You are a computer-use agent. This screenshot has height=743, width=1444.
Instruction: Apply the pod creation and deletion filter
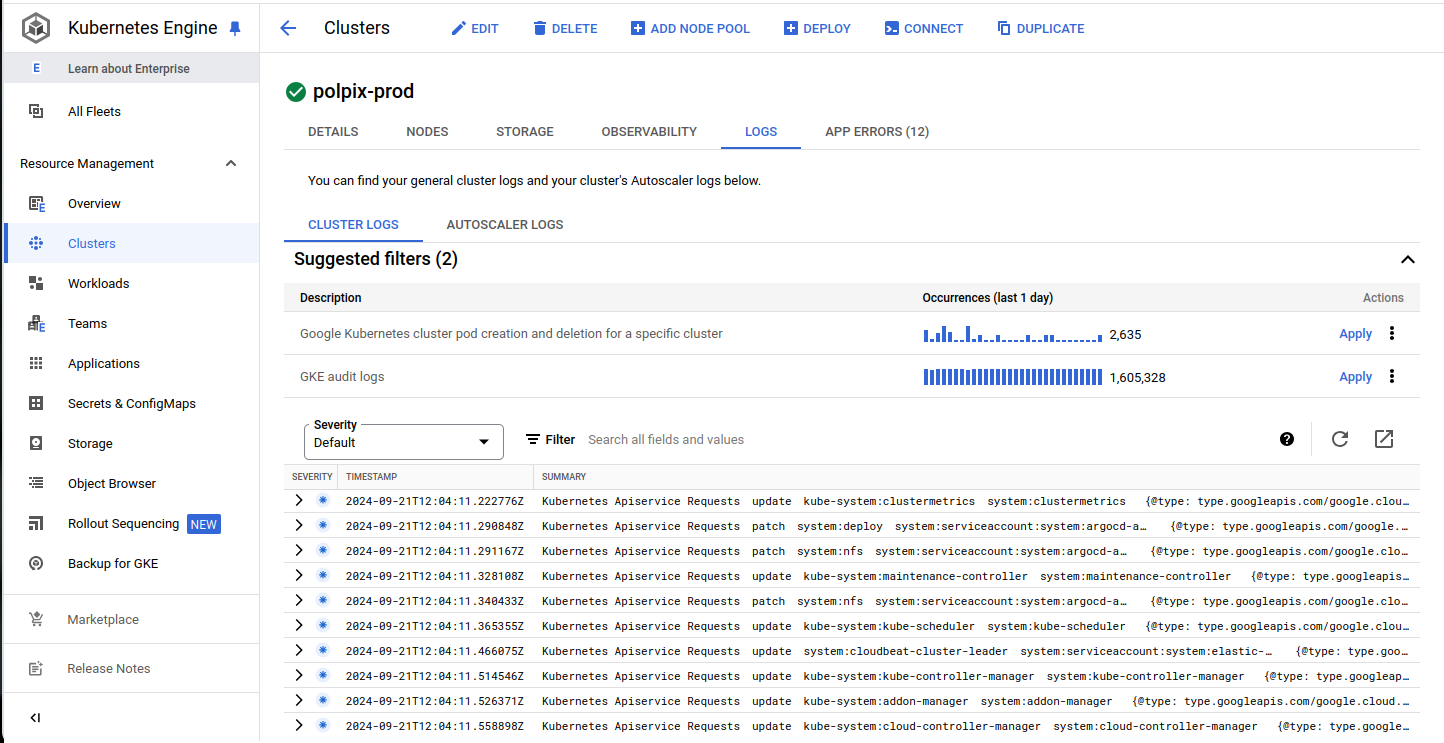point(1355,334)
